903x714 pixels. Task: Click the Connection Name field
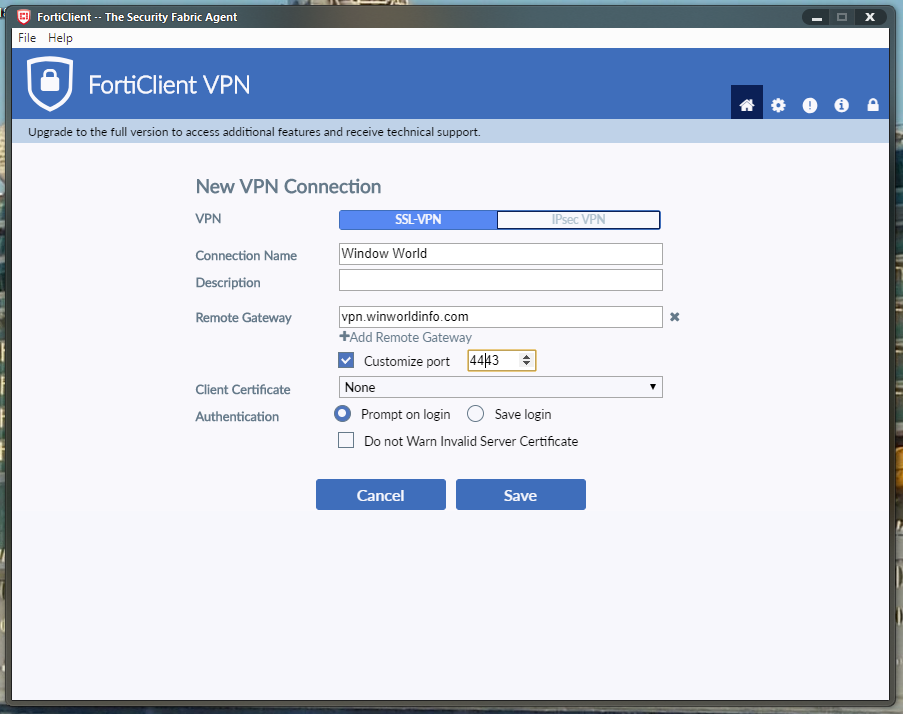pos(500,254)
